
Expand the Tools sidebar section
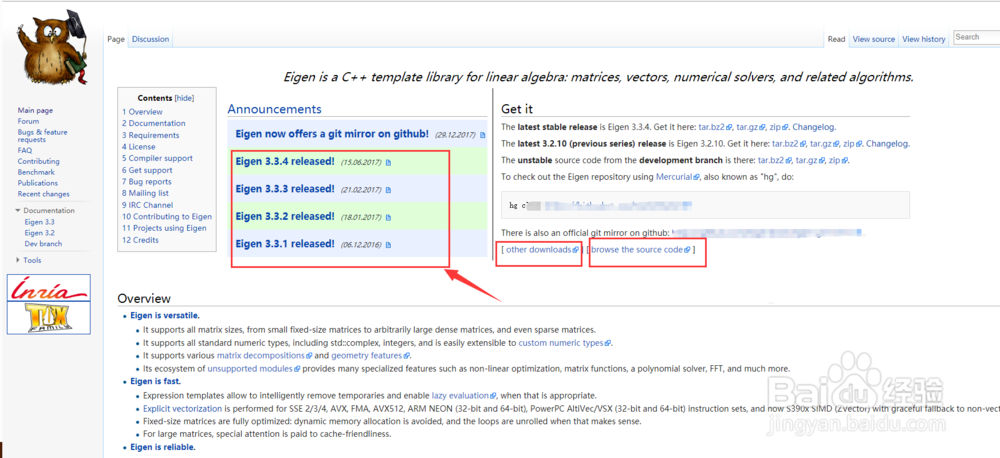[x=18, y=260]
